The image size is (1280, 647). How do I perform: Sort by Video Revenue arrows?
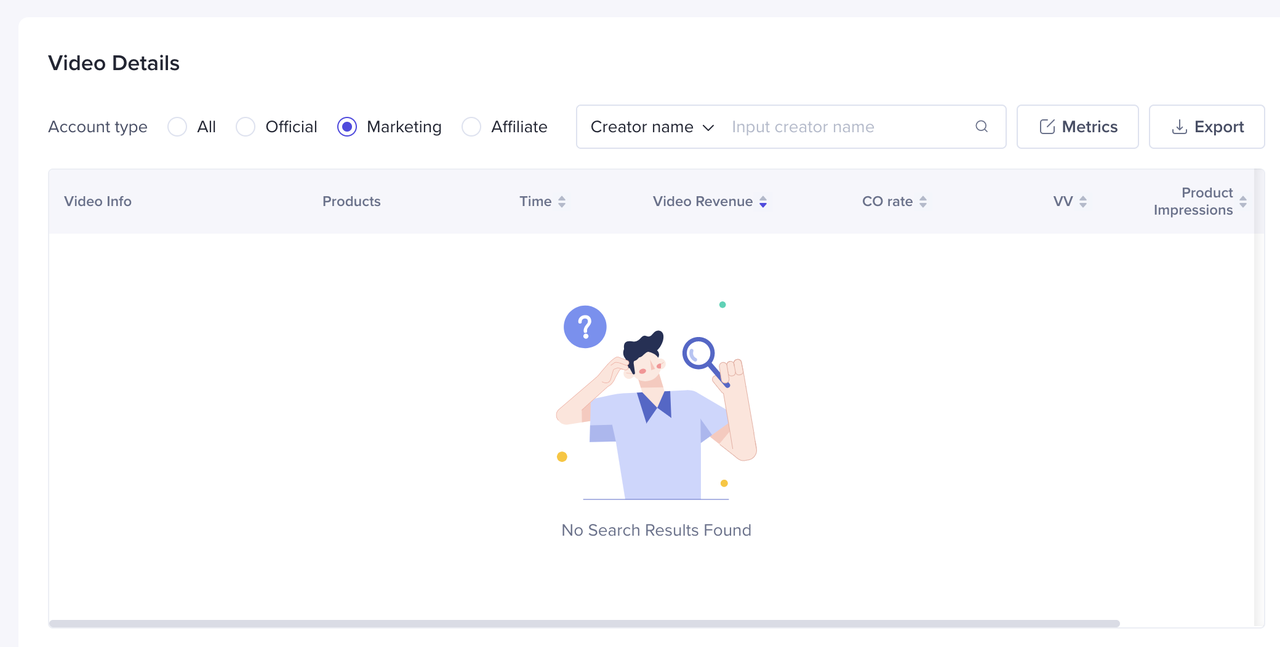tap(763, 202)
